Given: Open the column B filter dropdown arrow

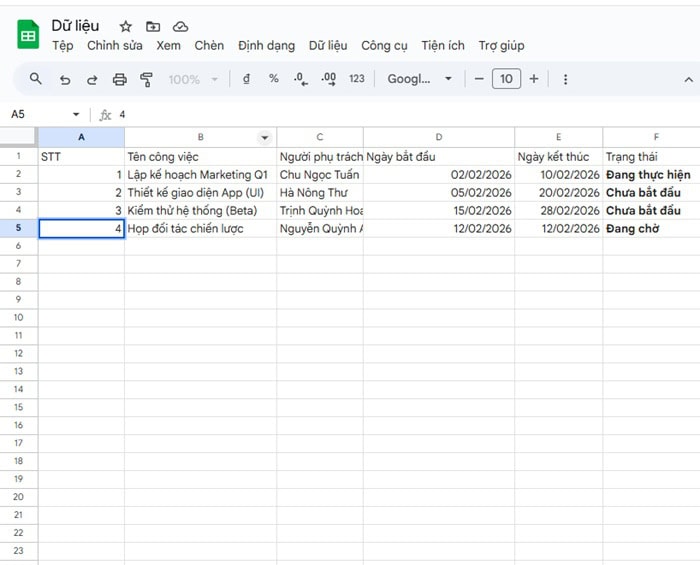Looking at the screenshot, I should [x=265, y=137].
